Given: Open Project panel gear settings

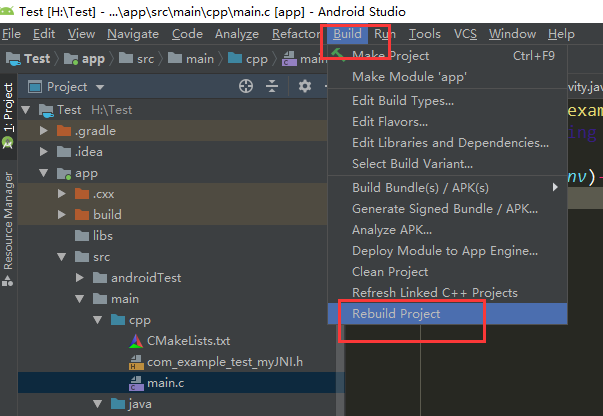Looking at the screenshot, I should click(305, 86).
